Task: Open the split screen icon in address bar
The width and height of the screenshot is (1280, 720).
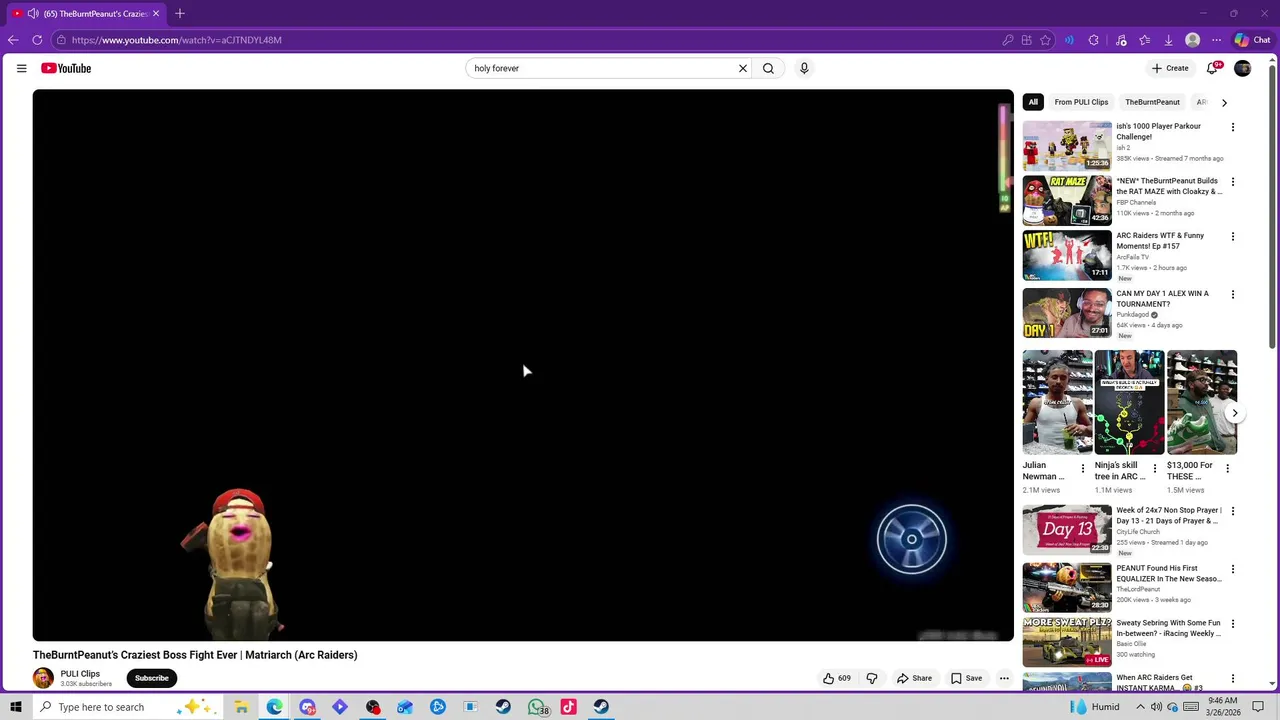Action: click(x=1026, y=40)
